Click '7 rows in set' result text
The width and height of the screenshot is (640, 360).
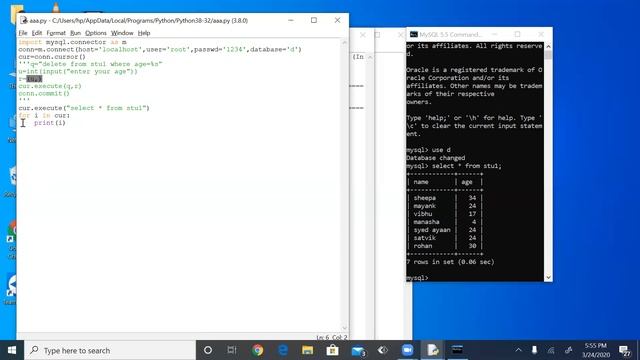[x=450, y=262]
